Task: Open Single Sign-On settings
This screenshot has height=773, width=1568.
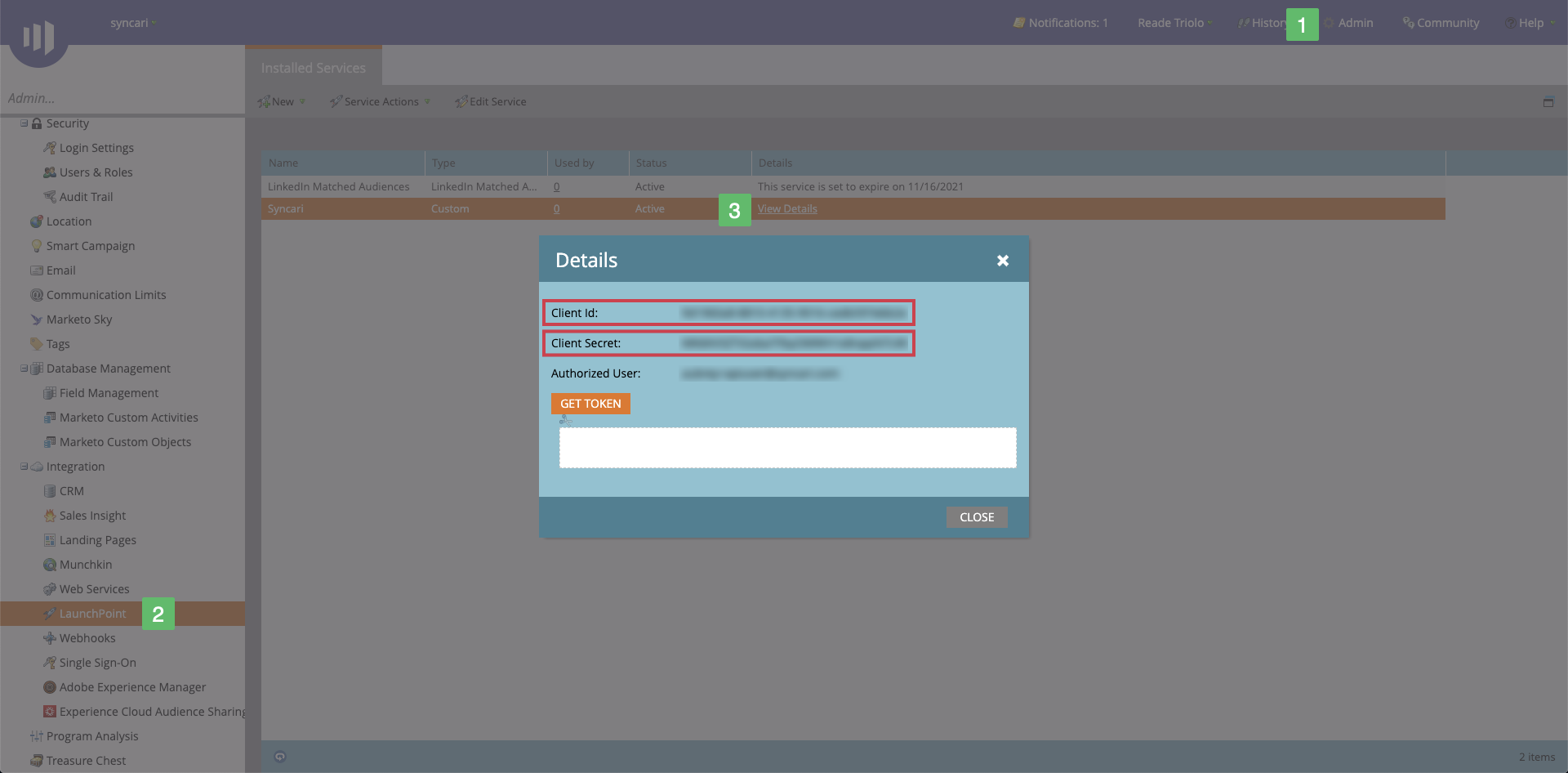Action: [98, 662]
